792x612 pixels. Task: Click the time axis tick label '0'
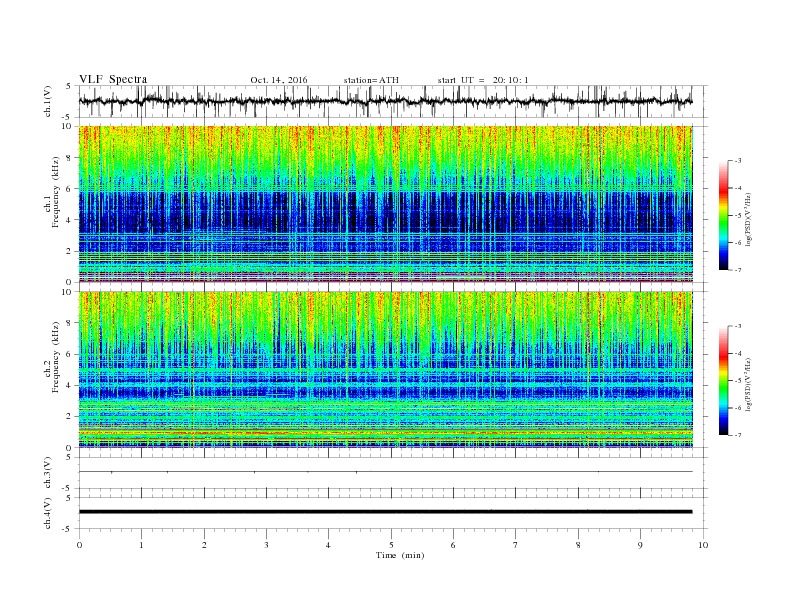79,545
